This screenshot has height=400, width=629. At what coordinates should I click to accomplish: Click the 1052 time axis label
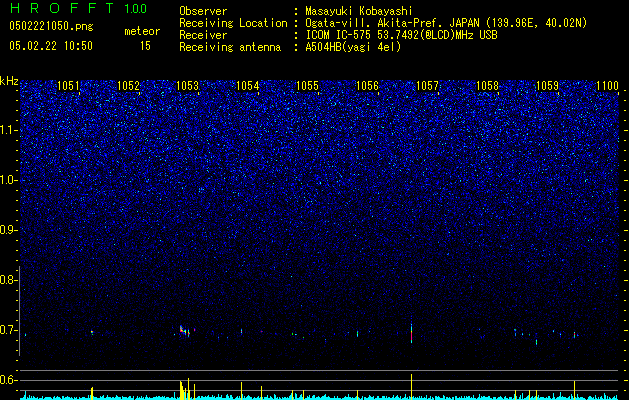128,85
